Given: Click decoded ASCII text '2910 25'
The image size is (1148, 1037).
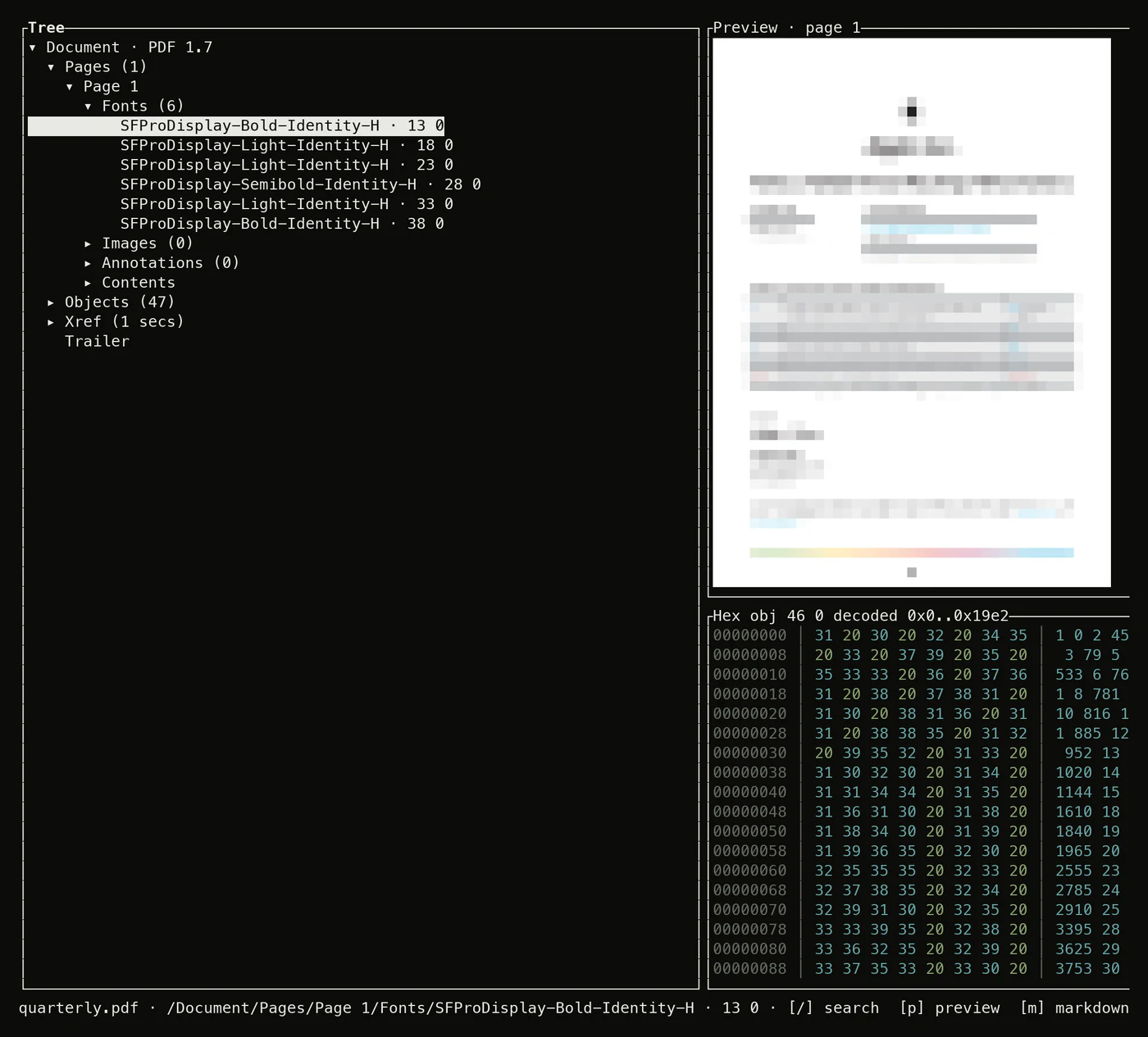Looking at the screenshot, I should click(x=1087, y=911).
